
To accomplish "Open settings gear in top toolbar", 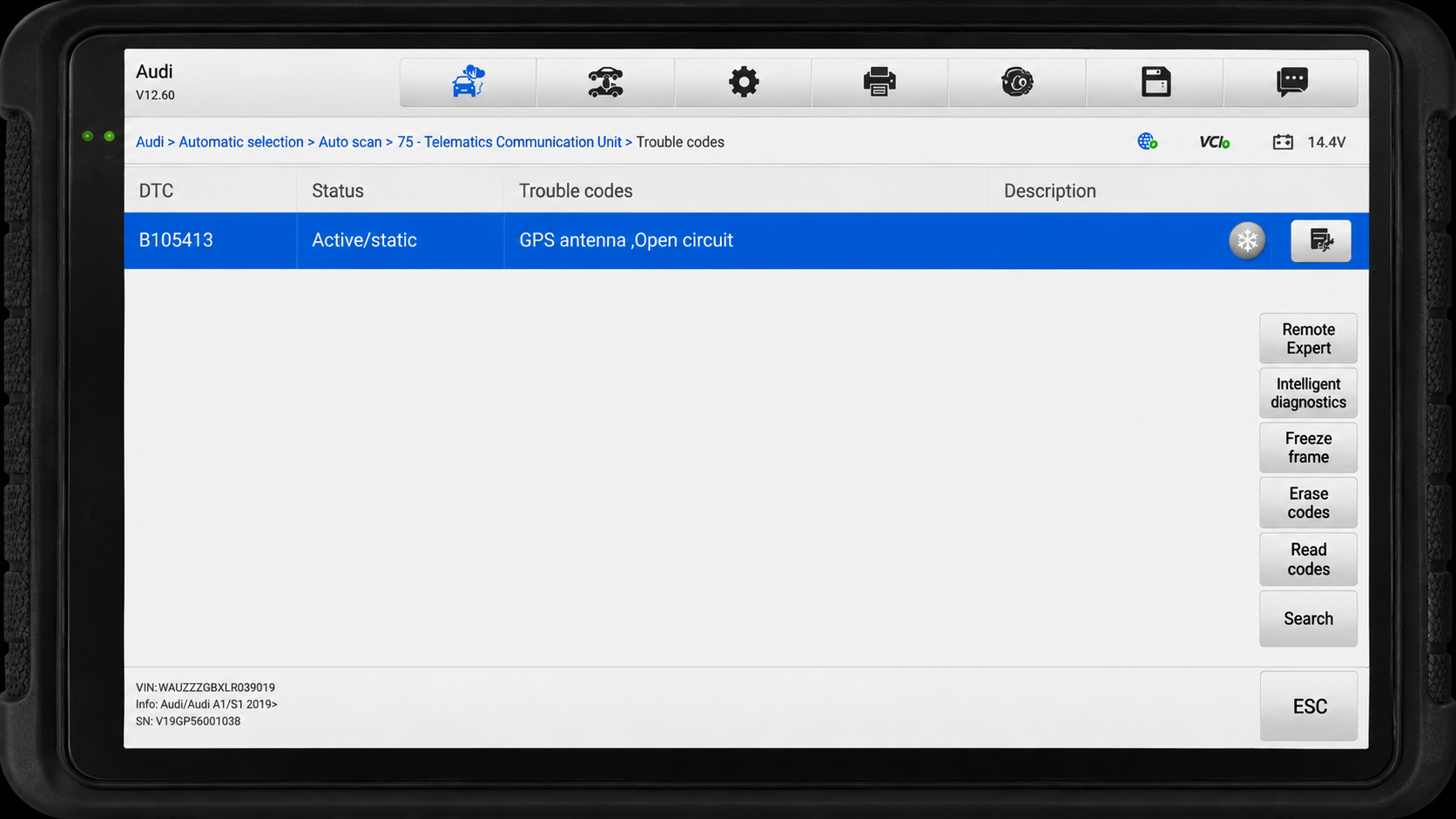I will coord(743,82).
